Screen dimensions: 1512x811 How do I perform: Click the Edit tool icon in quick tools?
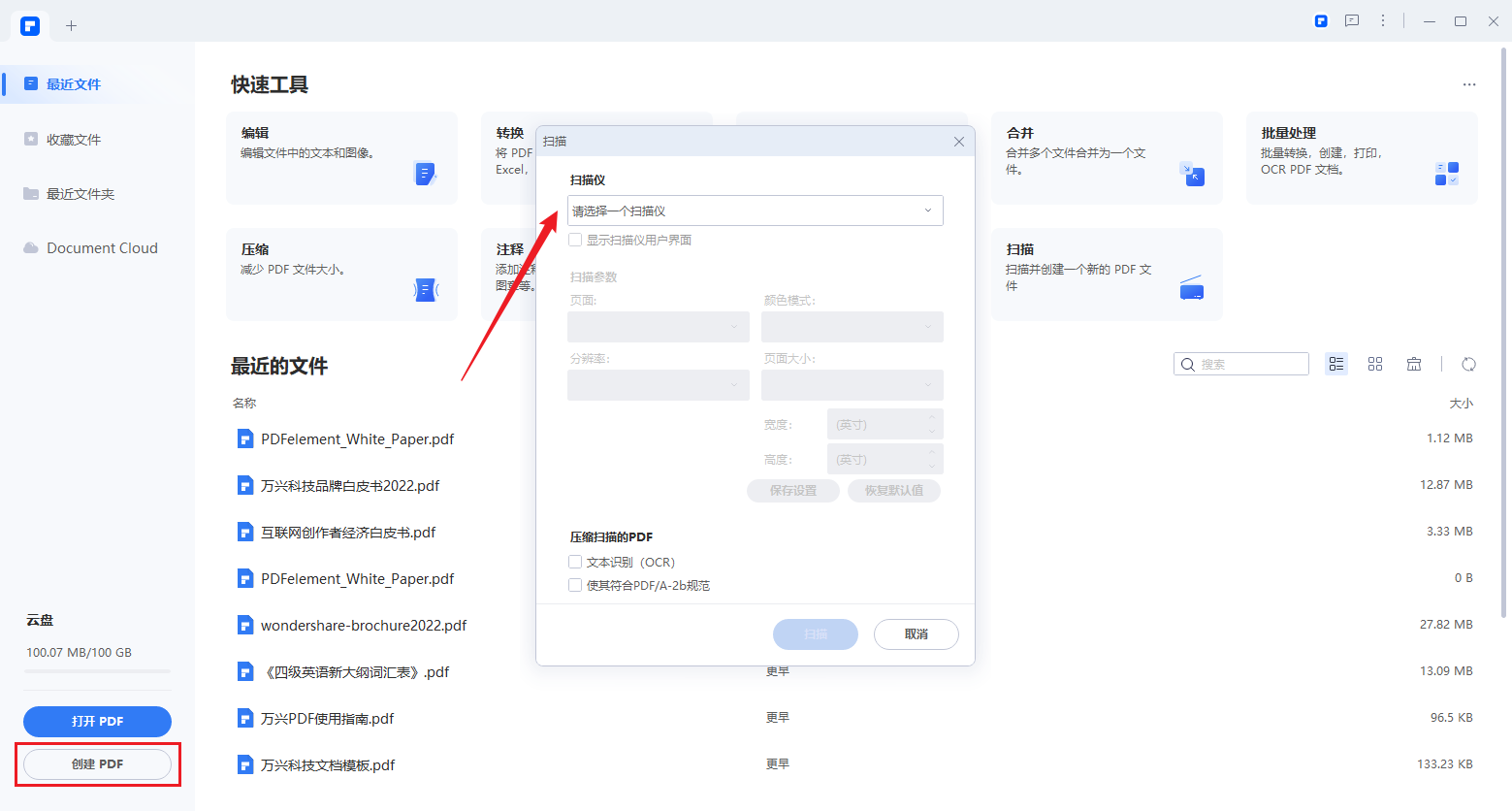point(425,174)
